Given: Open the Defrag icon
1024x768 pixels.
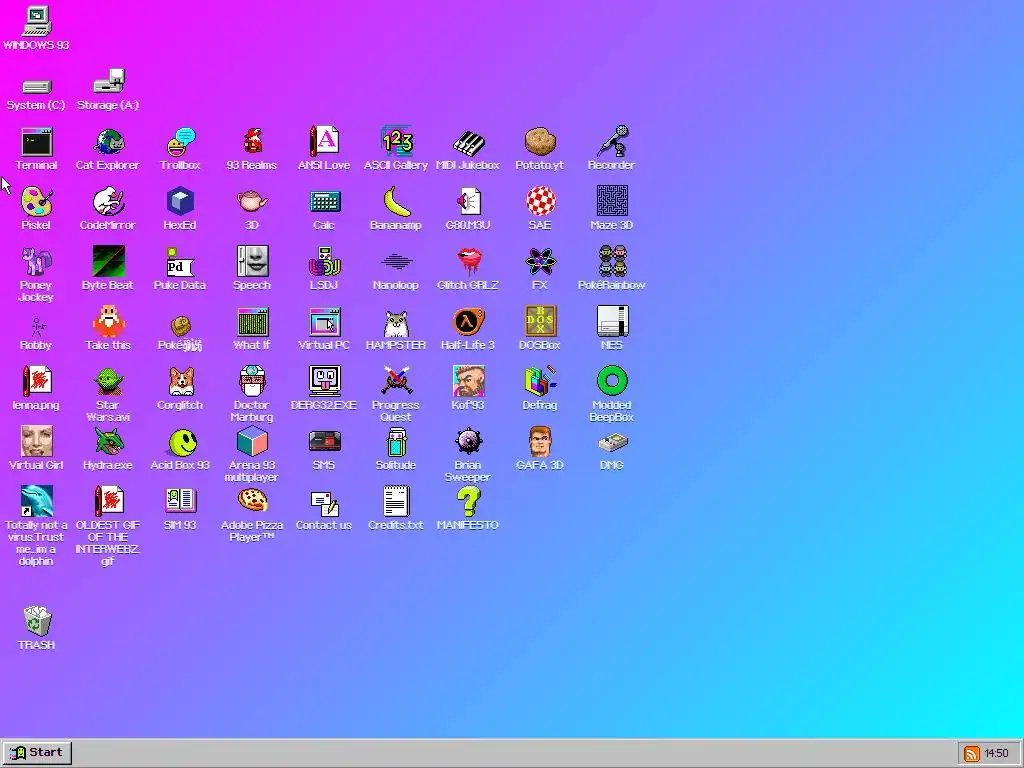Looking at the screenshot, I should click(x=540, y=382).
